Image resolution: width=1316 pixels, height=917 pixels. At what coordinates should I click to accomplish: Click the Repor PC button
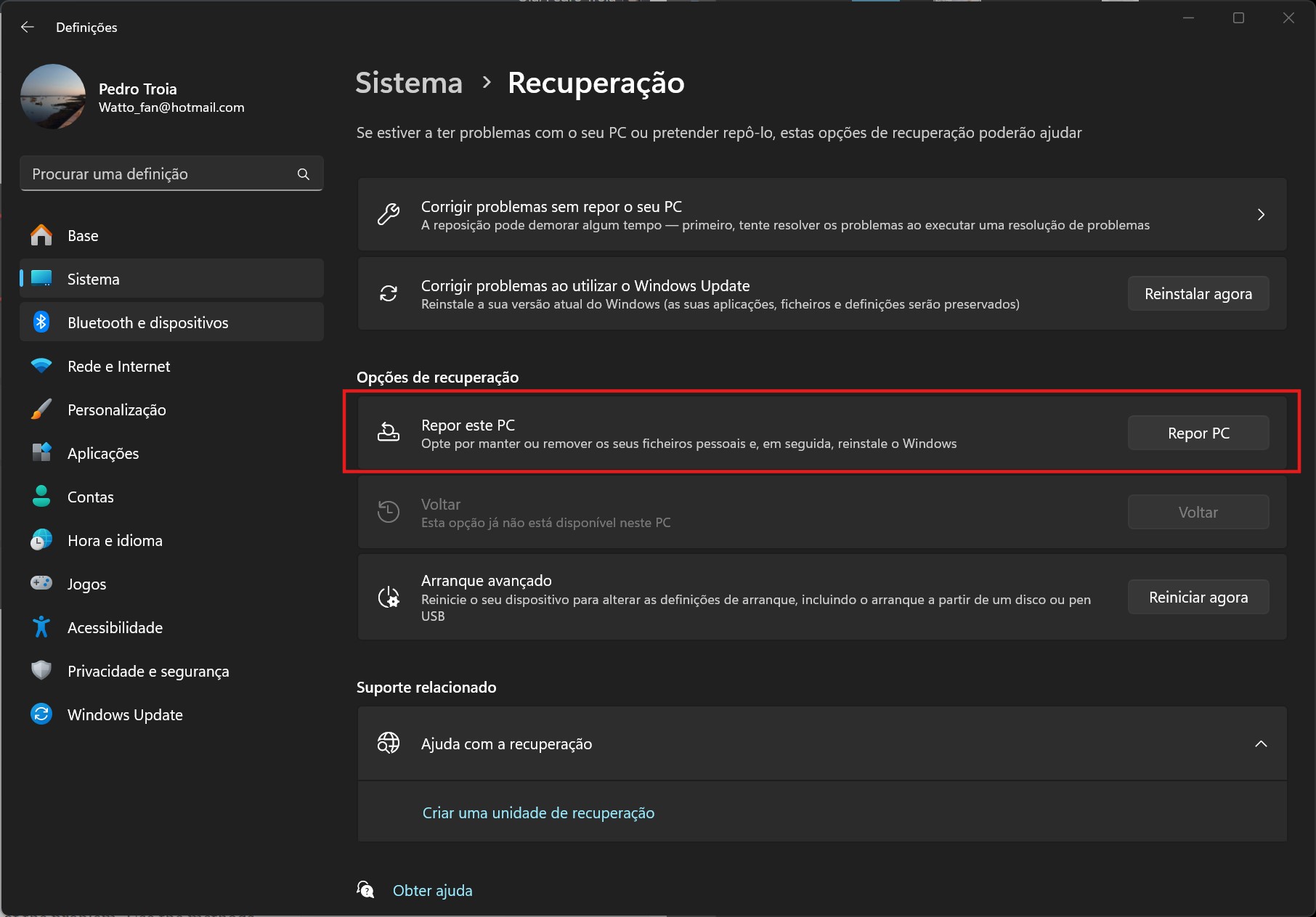pos(1198,433)
